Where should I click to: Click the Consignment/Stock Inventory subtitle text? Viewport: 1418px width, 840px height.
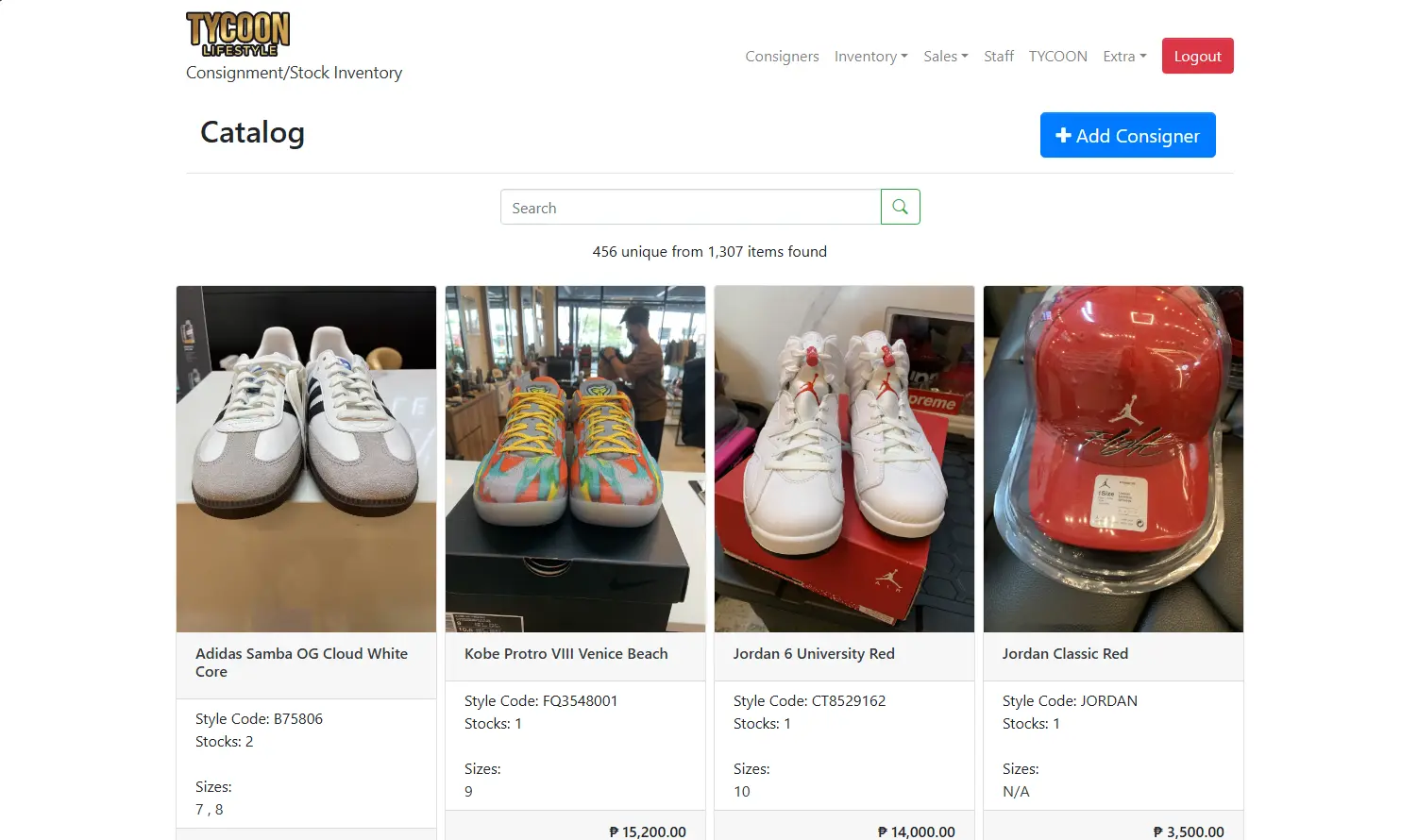pos(294,73)
